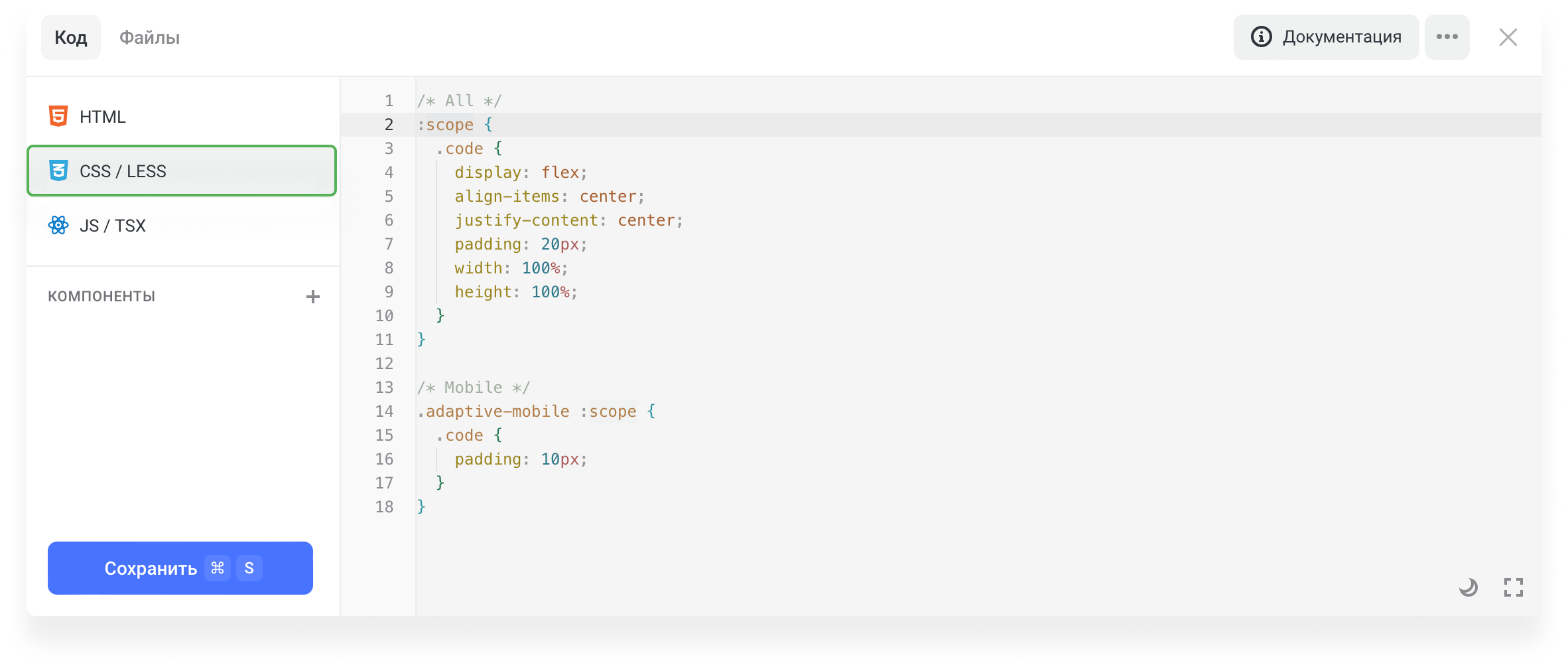Select the CSS / LESS entry
The height and width of the screenshot is (669, 1568).
[x=182, y=171]
